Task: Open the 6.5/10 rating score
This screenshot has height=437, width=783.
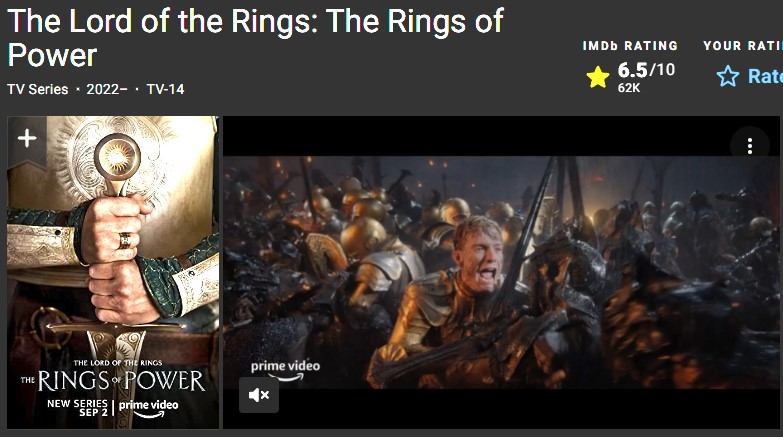Action: coord(646,70)
